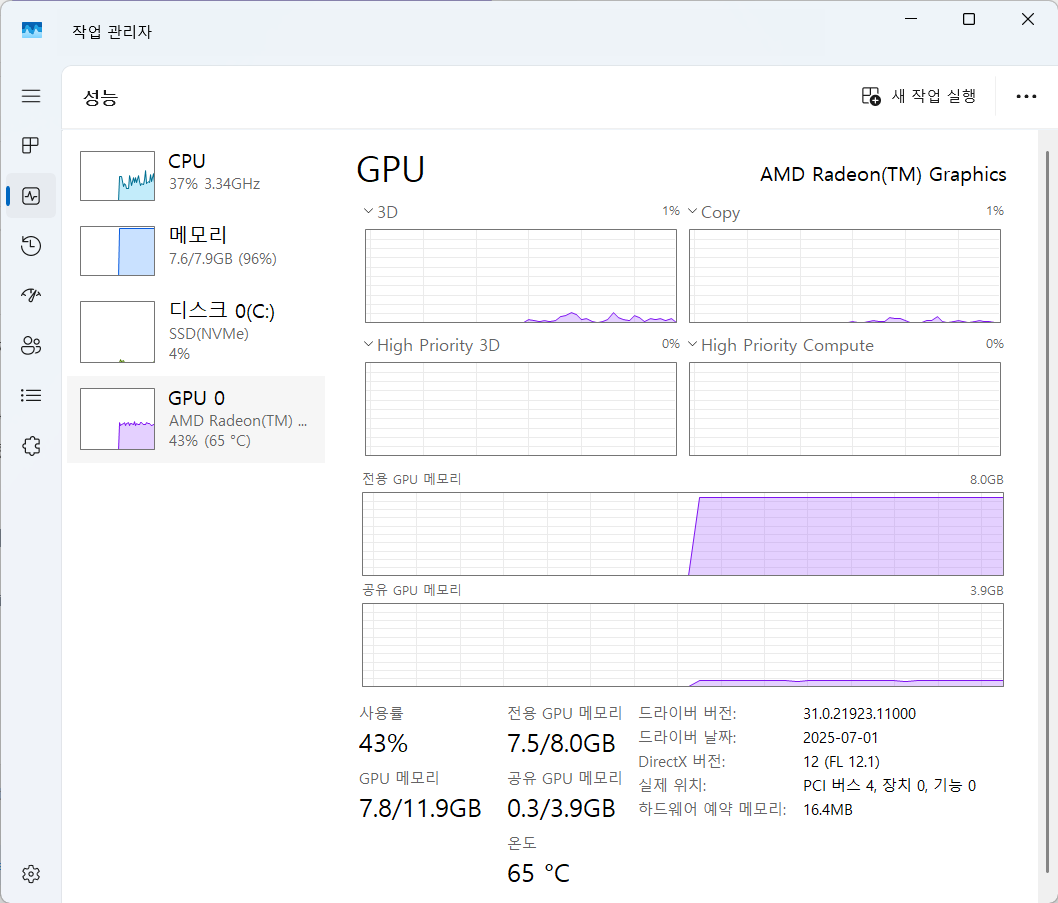The width and height of the screenshot is (1058, 903).
Task: Click driver version 31.0.21923.11000
Action: click(x=859, y=713)
